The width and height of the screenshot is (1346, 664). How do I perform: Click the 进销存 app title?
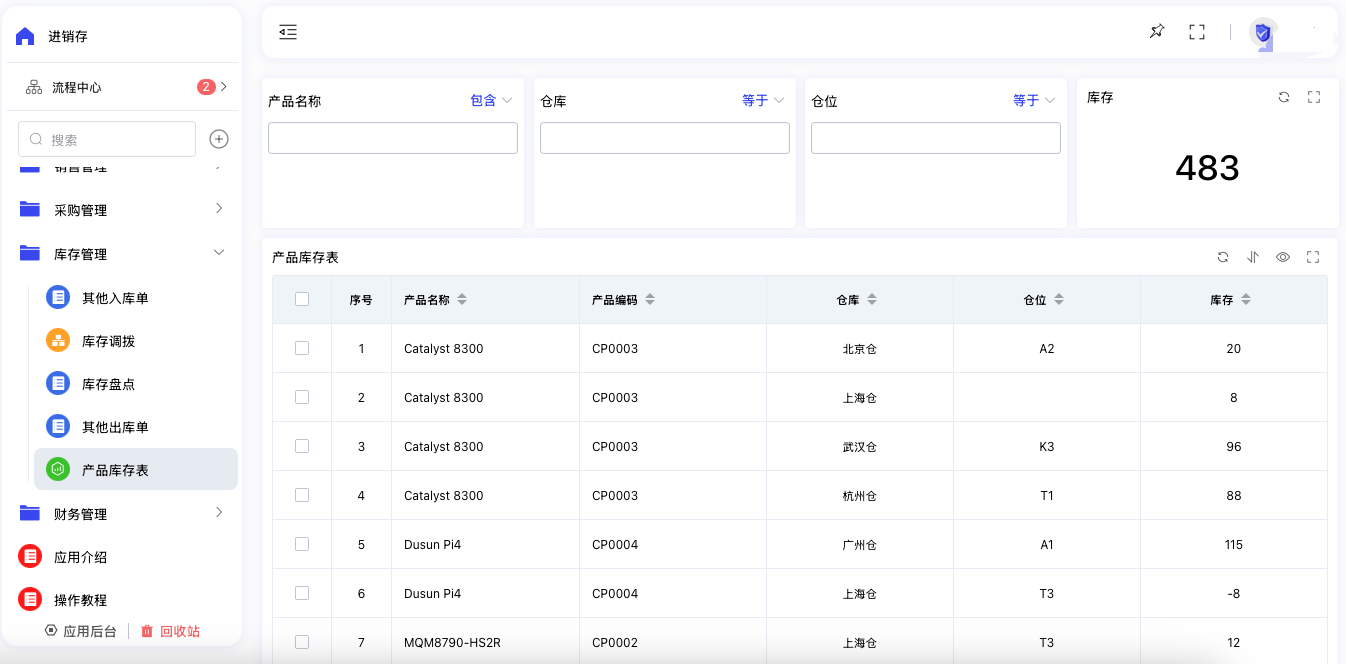point(68,36)
